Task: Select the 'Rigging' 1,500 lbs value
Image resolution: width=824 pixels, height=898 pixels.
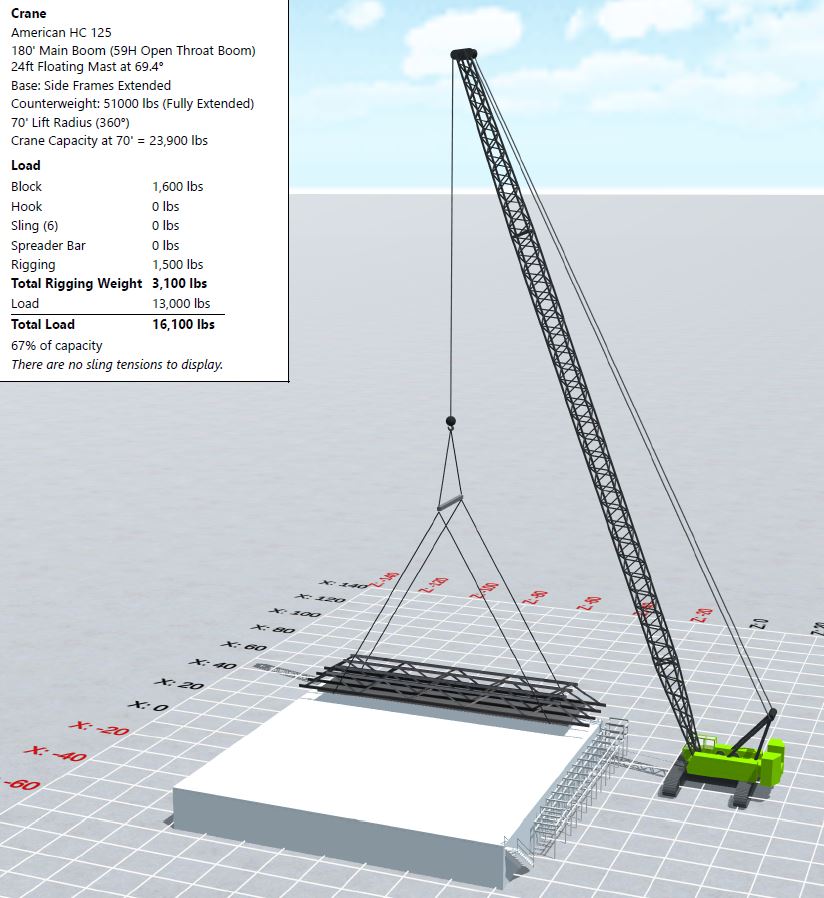Action: (177, 265)
